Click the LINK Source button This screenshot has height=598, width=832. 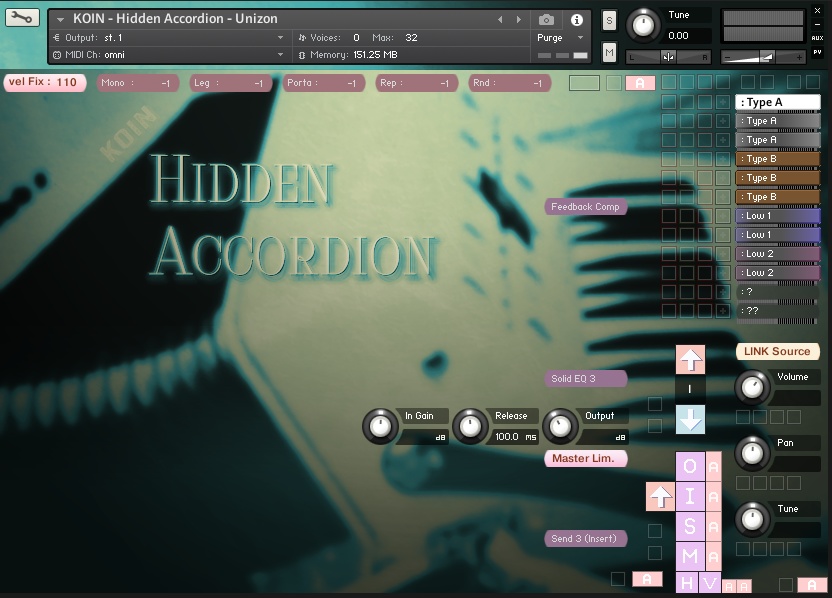[x=777, y=351]
